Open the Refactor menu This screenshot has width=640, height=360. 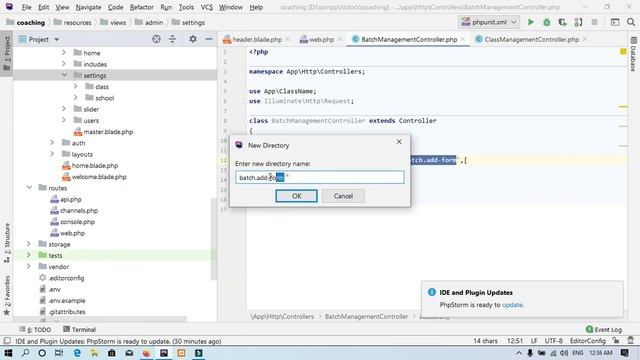point(142,7)
